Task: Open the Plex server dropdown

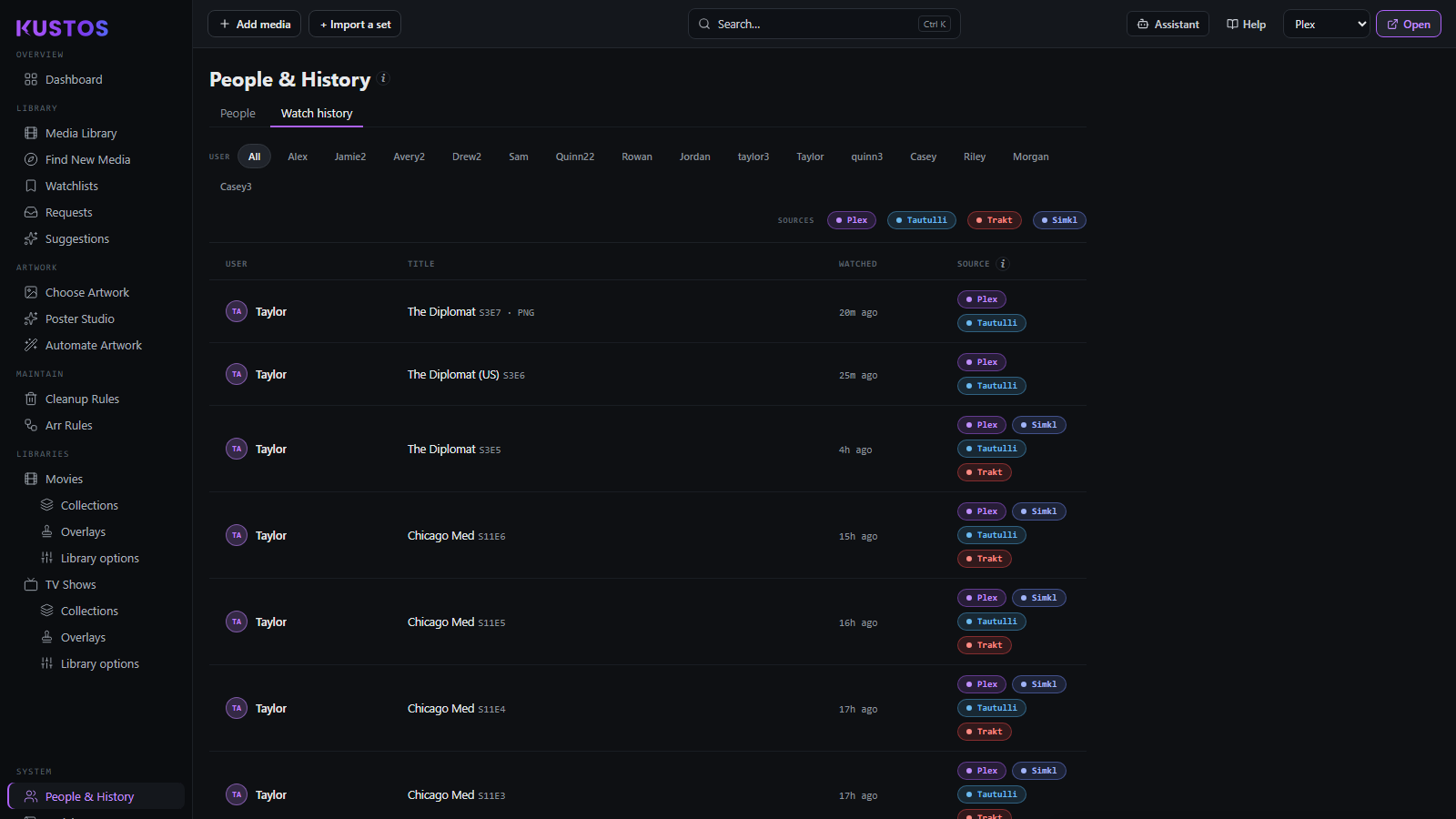Action: tap(1327, 25)
